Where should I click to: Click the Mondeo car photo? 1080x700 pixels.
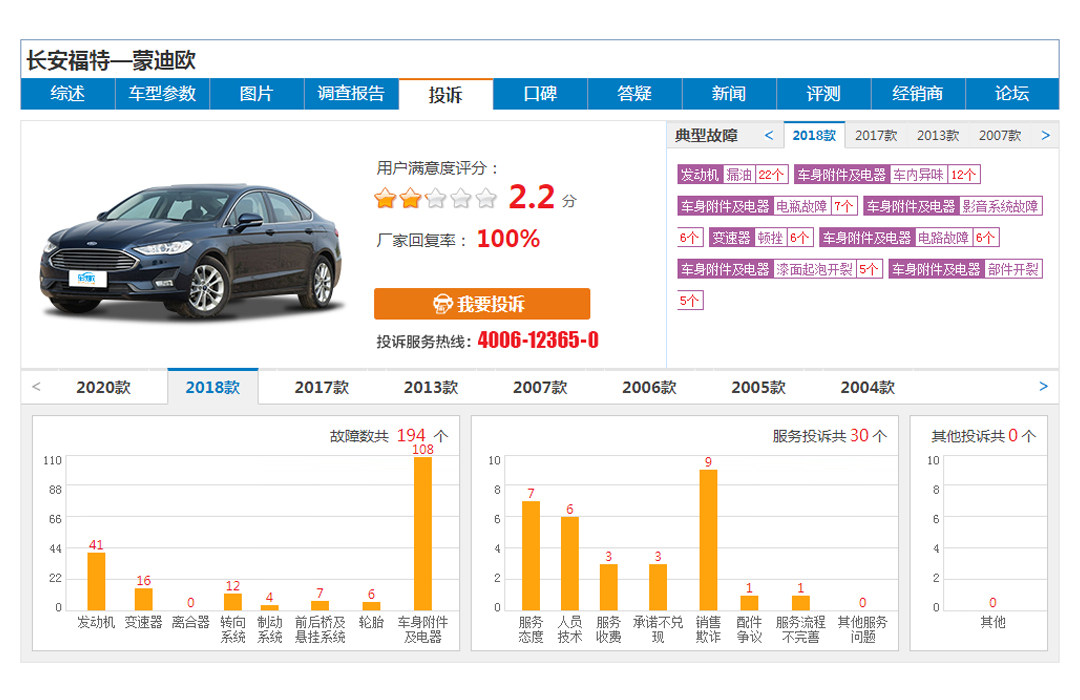click(192, 247)
